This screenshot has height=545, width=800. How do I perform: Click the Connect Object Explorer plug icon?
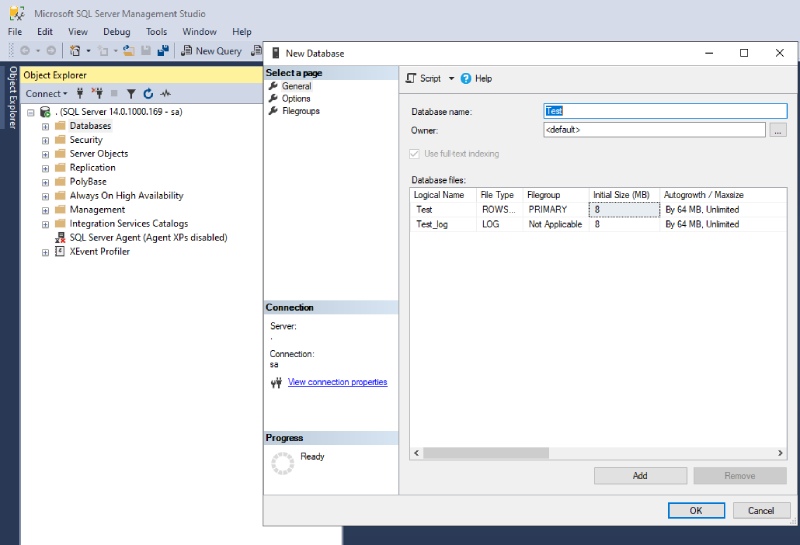coord(81,93)
